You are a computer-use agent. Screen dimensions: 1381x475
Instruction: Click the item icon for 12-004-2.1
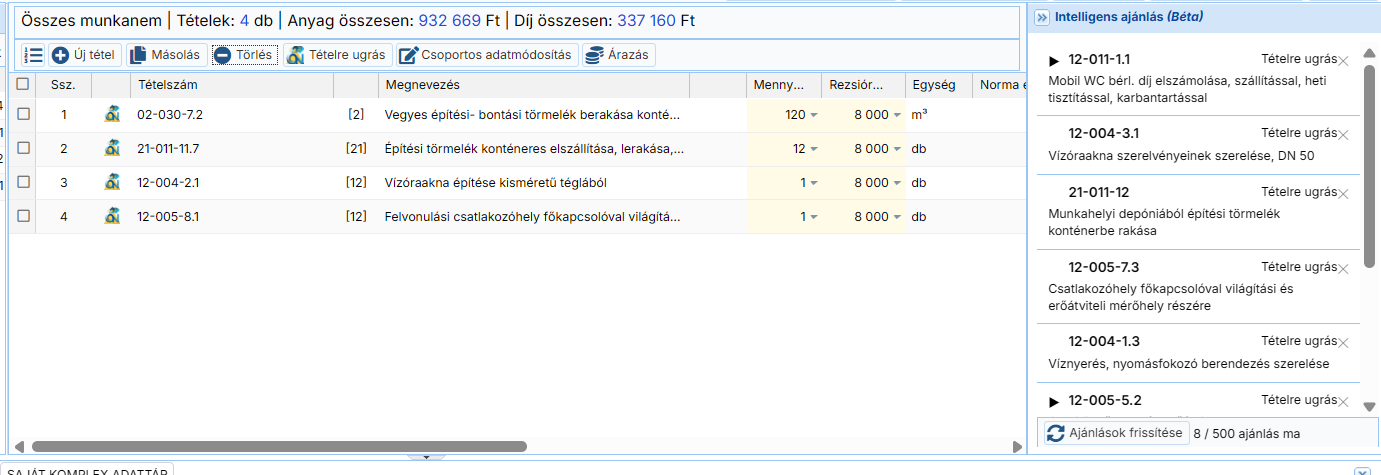pos(112,182)
